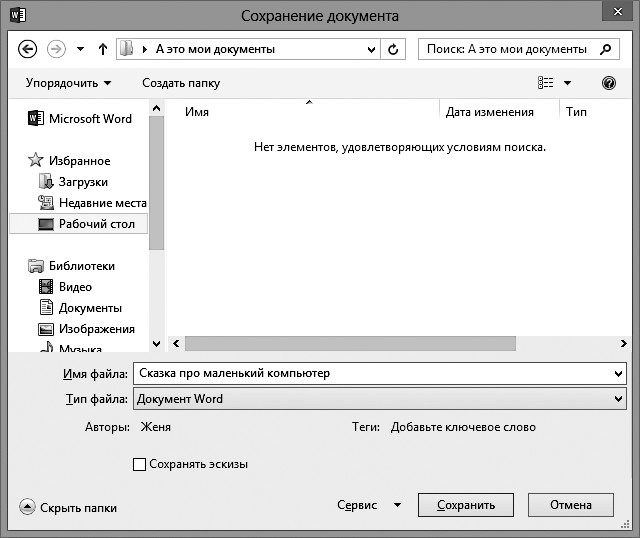Click the search magnifier icon
The height and width of the screenshot is (538, 640).
click(606, 48)
